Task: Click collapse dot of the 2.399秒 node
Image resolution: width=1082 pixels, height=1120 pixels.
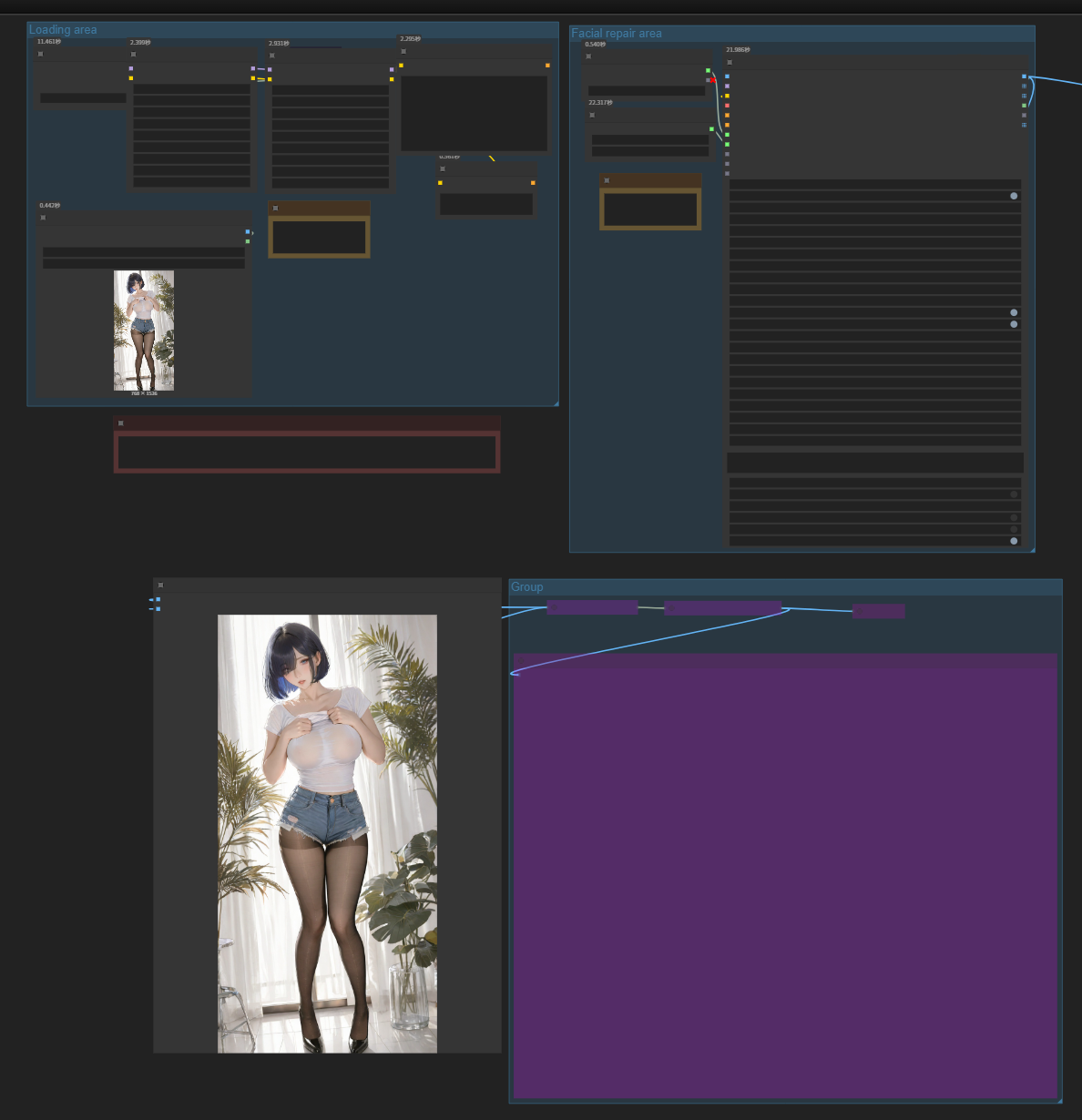Action: point(133,55)
